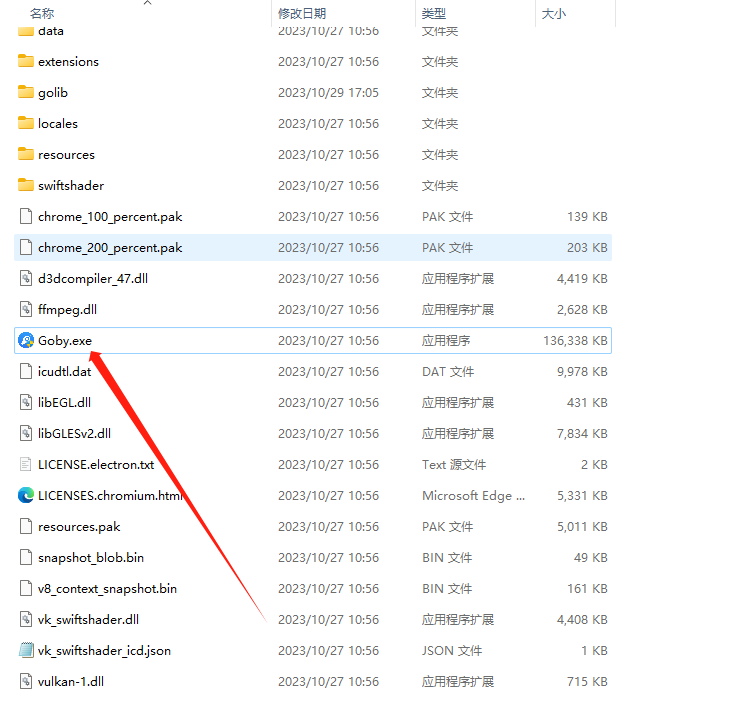Viewport: 735px width, 702px height.
Task: Click the libGLESv2.dll file icon
Action: [x=26, y=433]
